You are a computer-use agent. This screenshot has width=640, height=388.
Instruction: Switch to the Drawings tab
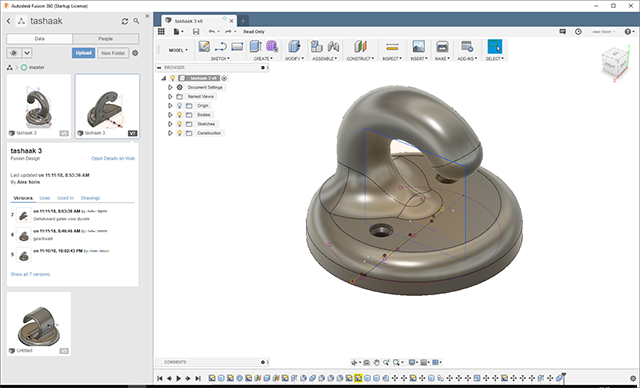coord(90,198)
